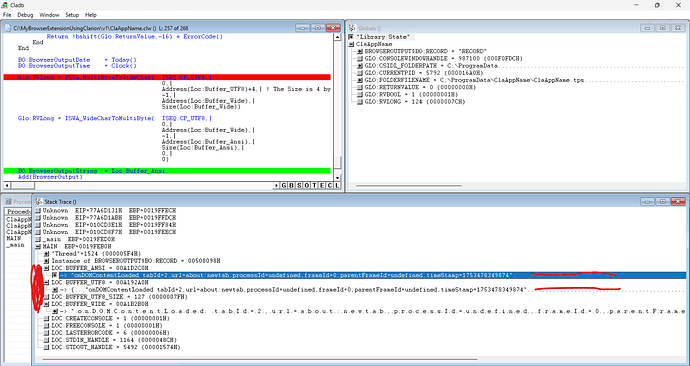Image resolution: width=690 pixels, height=366 pixels.
Task: Click icon beside LOC:FREECONSOLE
Action: point(47,326)
